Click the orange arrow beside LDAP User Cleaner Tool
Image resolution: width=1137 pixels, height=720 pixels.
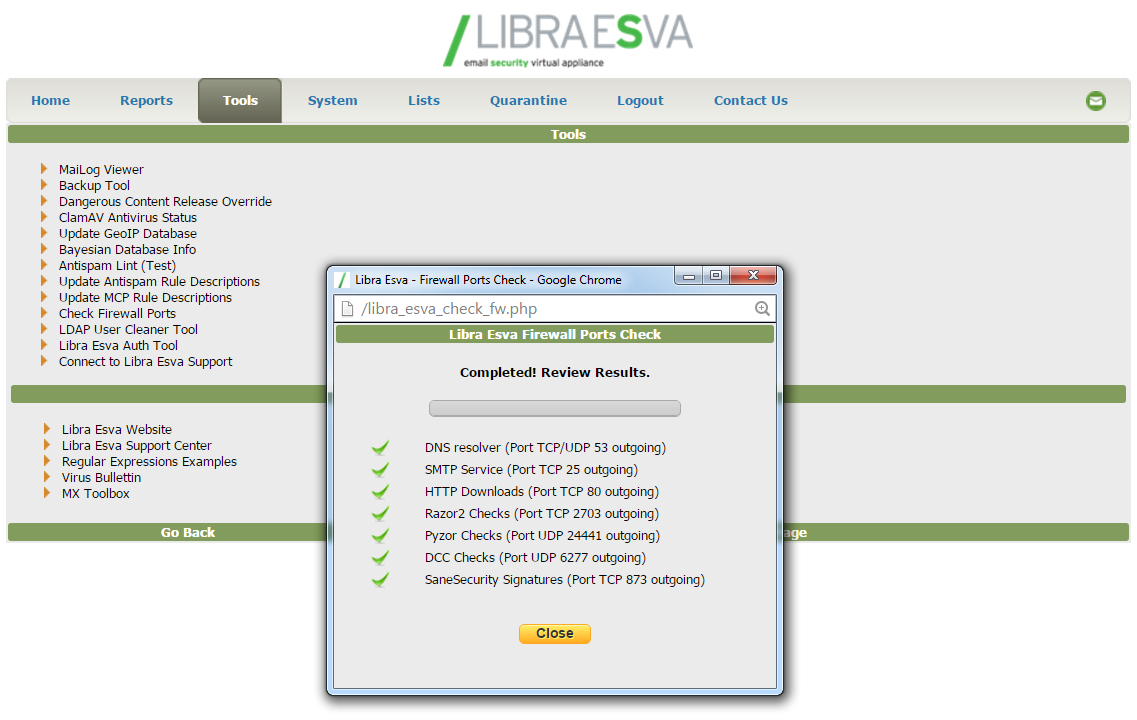coord(44,328)
